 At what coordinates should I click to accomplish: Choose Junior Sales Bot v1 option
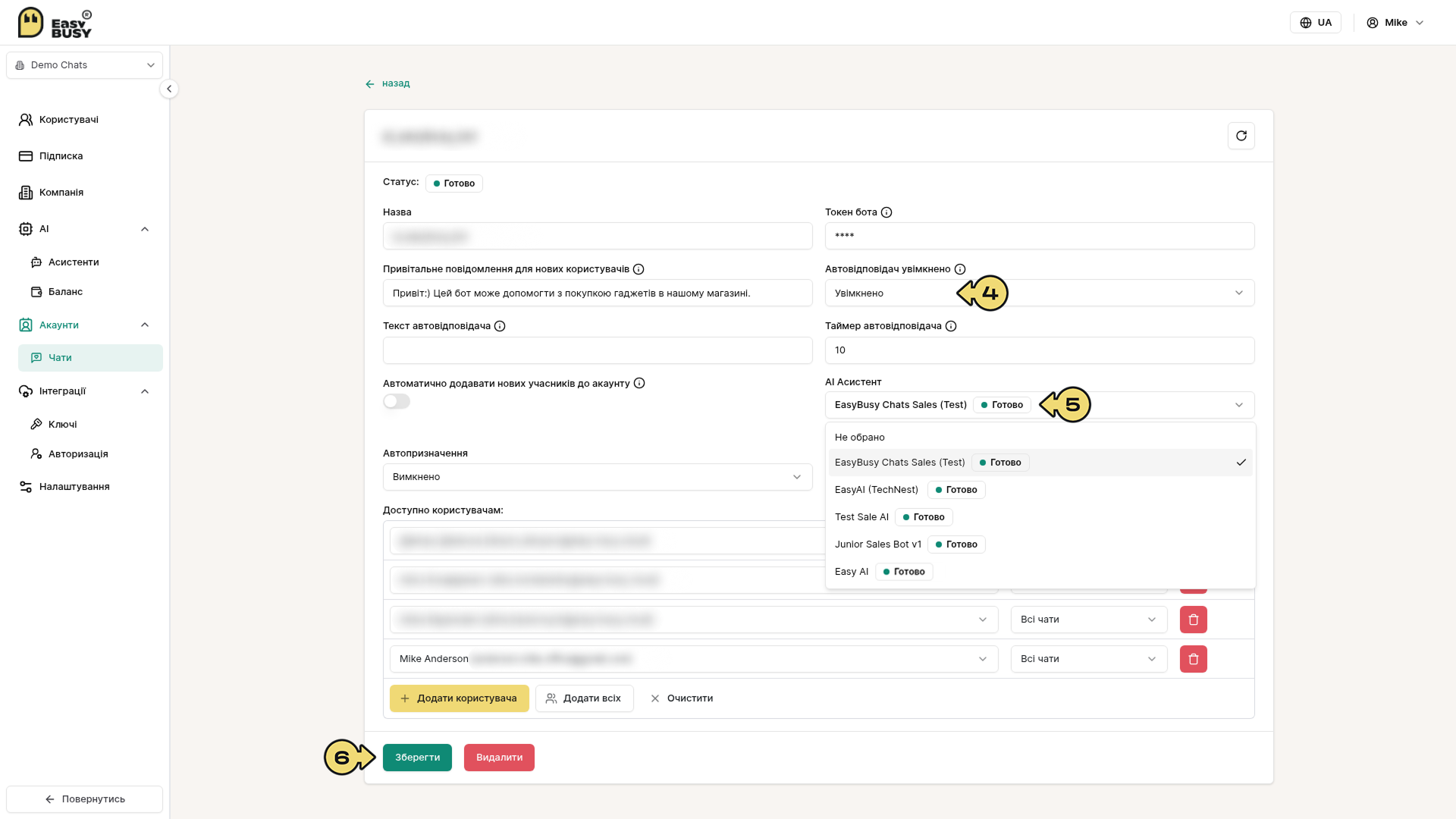pyautogui.click(x=1039, y=544)
